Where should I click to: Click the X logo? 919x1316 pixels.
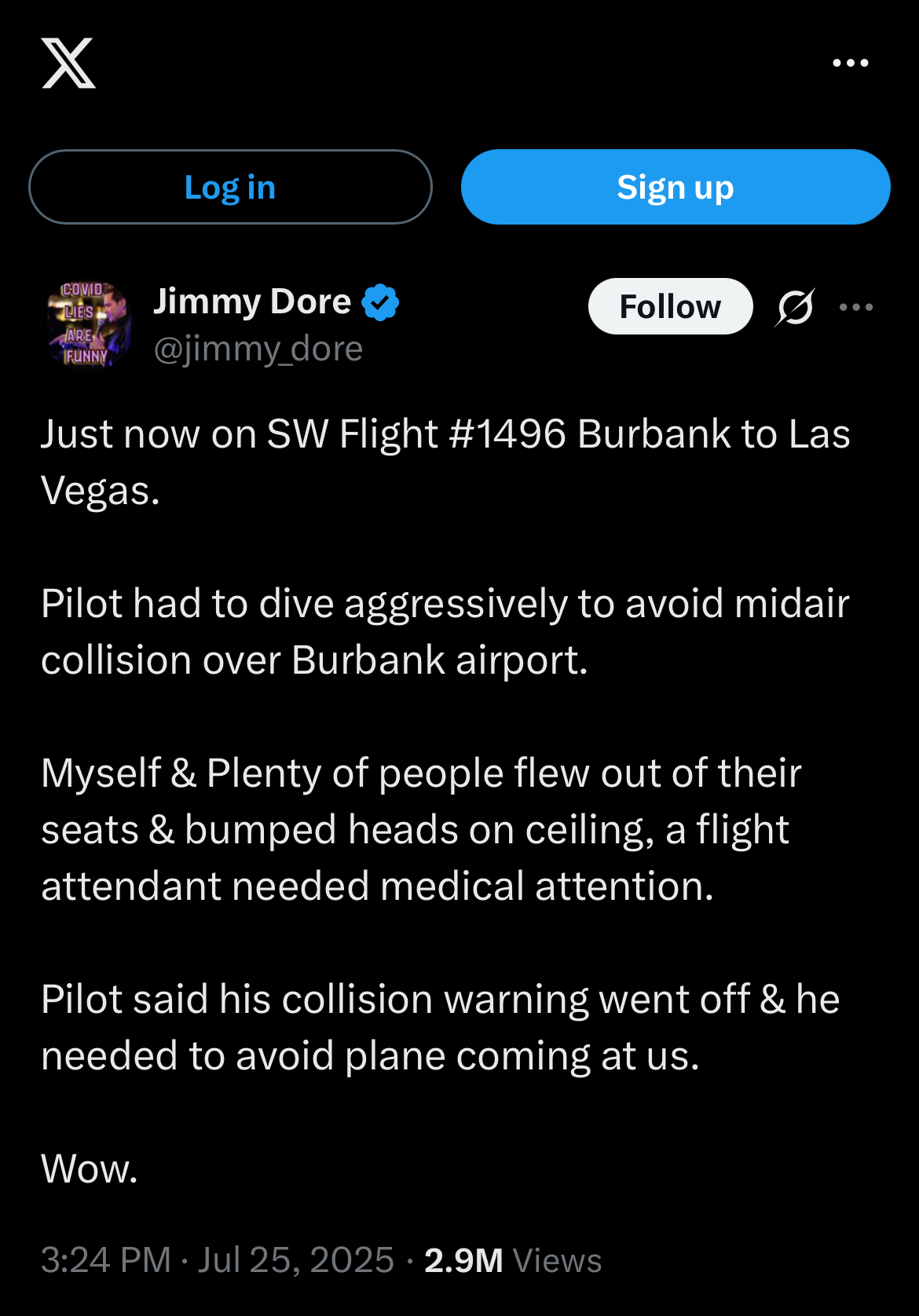(x=68, y=63)
